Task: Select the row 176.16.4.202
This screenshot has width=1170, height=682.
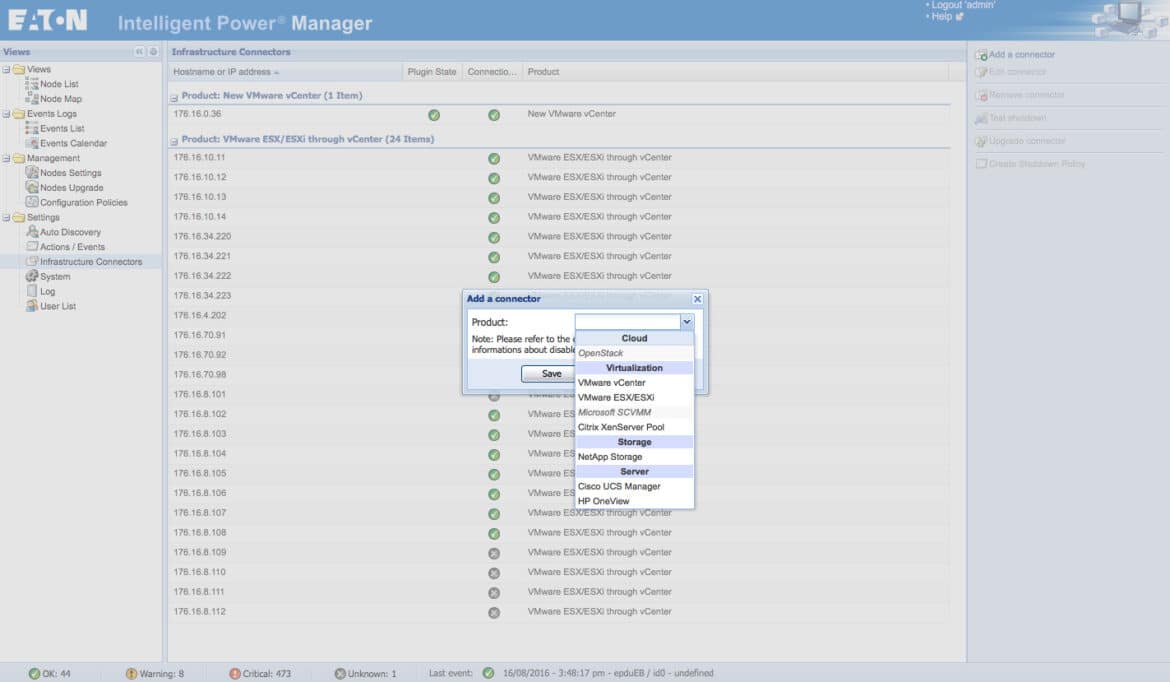Action: pyautogui.click(x=560, y=316)
